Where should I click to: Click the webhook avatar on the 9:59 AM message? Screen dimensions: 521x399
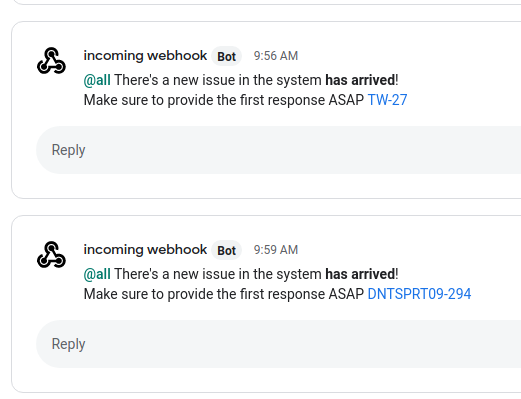[51, 255]
